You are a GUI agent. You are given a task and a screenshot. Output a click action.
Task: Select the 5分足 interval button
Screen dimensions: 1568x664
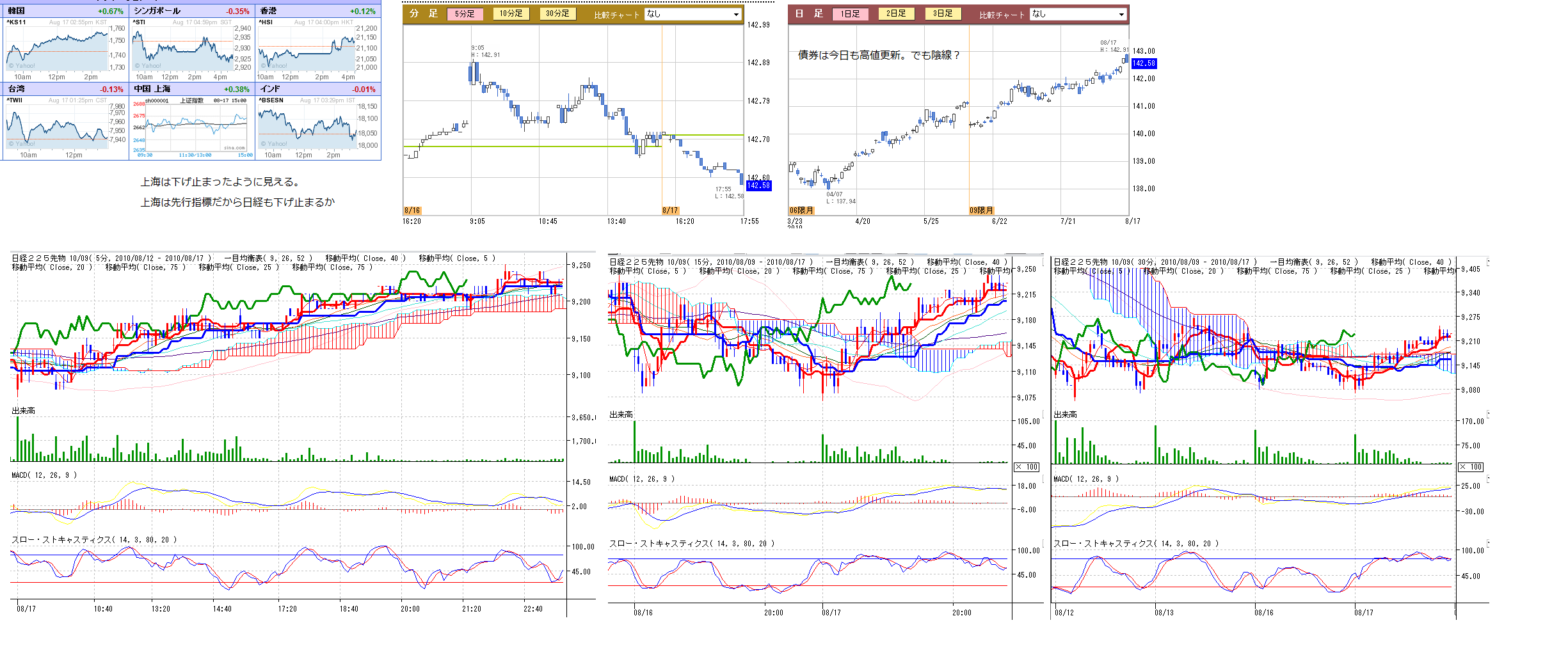click(x=465, y=13)
